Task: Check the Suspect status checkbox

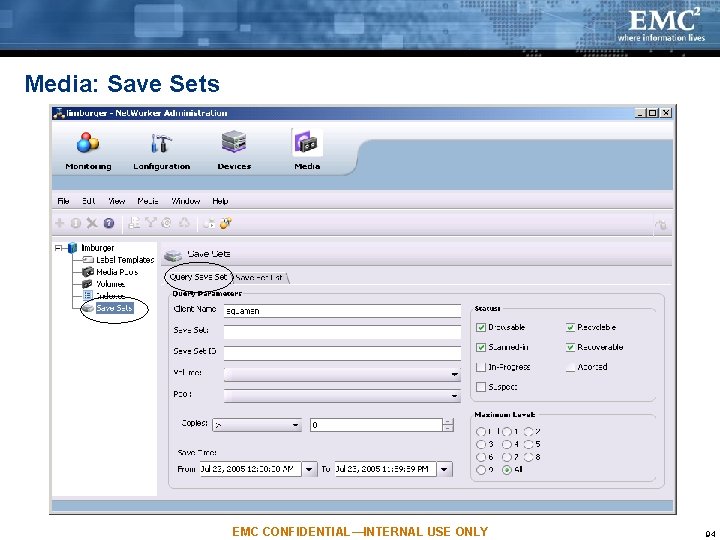Action: (481, 387)
